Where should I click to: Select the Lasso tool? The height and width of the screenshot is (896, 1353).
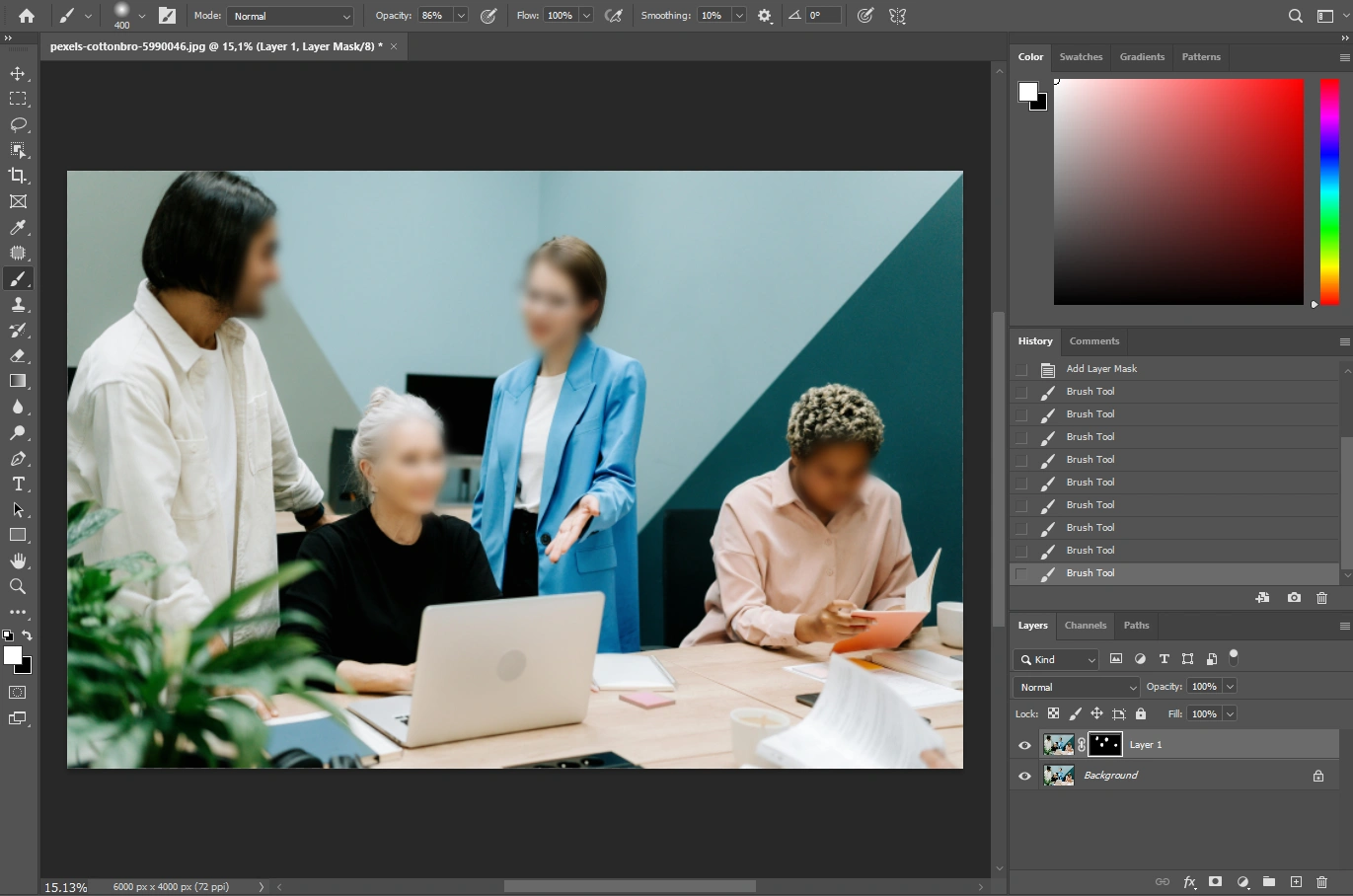coord(18,124)
